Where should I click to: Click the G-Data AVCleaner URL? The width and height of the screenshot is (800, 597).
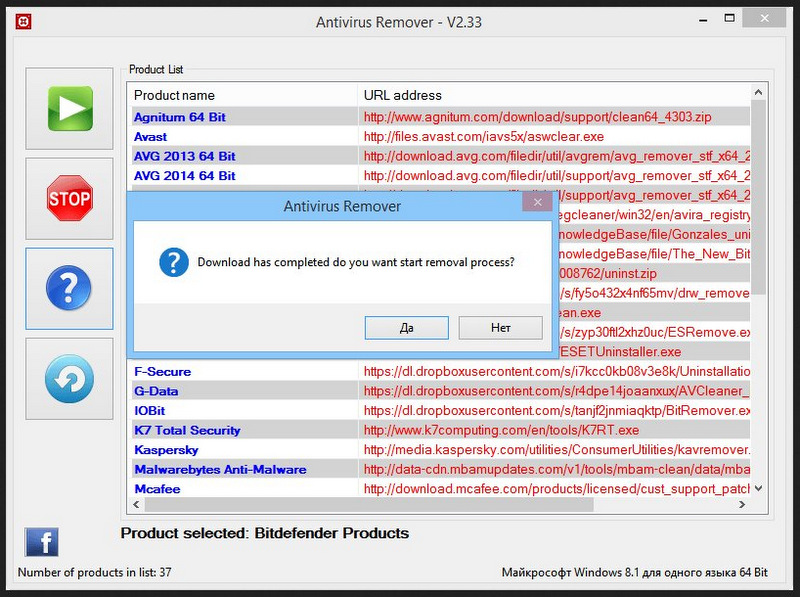pos(557,391)
